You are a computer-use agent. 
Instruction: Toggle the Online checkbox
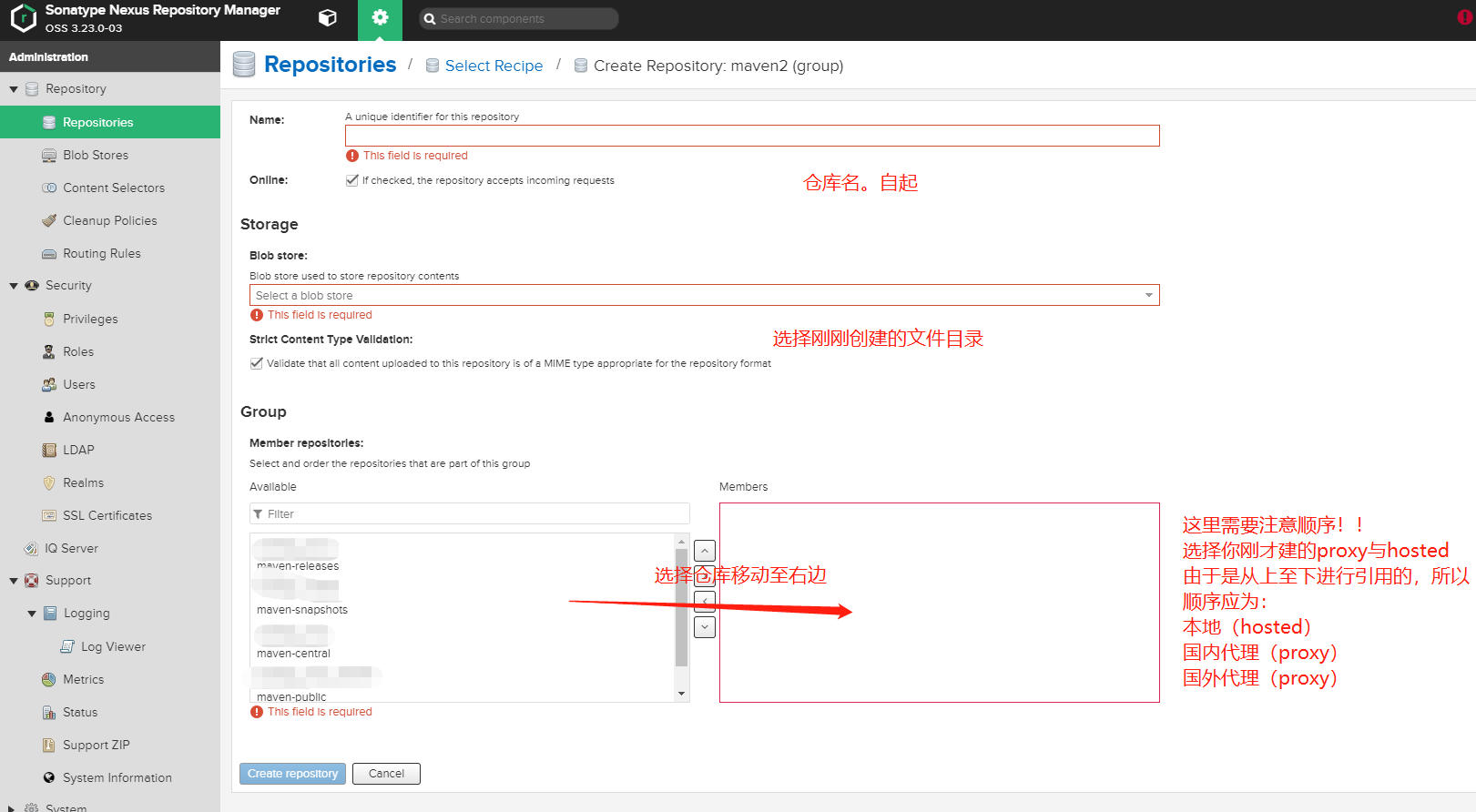click(x=352, y=180)
